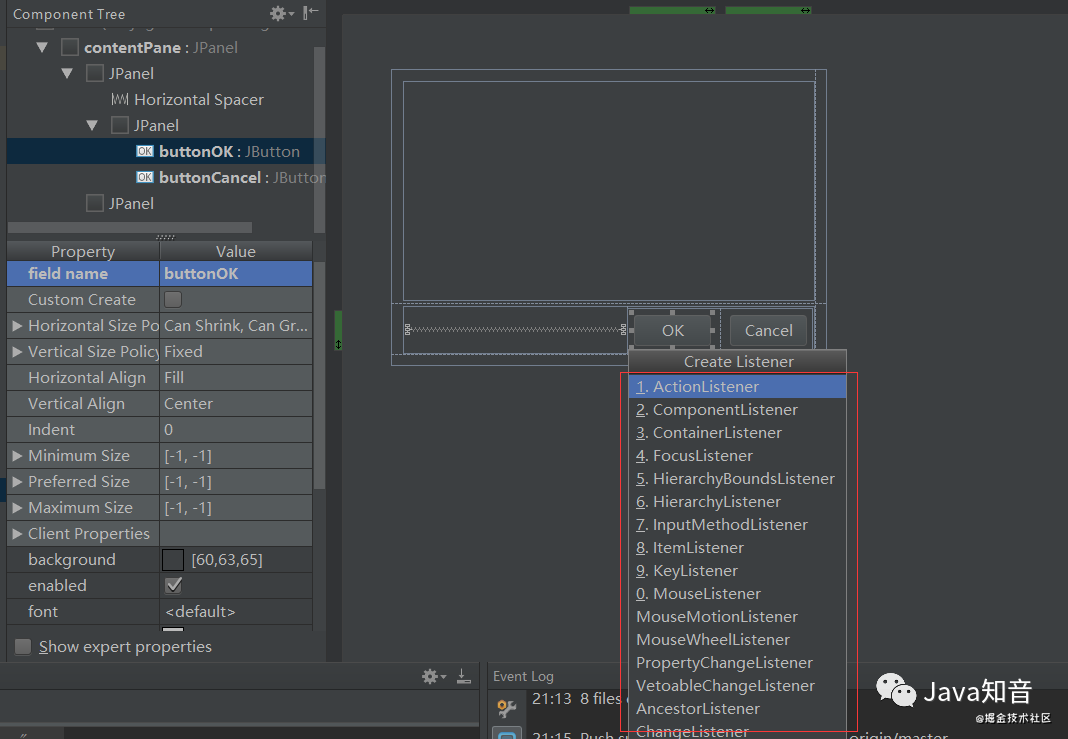
Task: Select HierarchyListener option
Action: pyautogui.click(x=737, y=501)
